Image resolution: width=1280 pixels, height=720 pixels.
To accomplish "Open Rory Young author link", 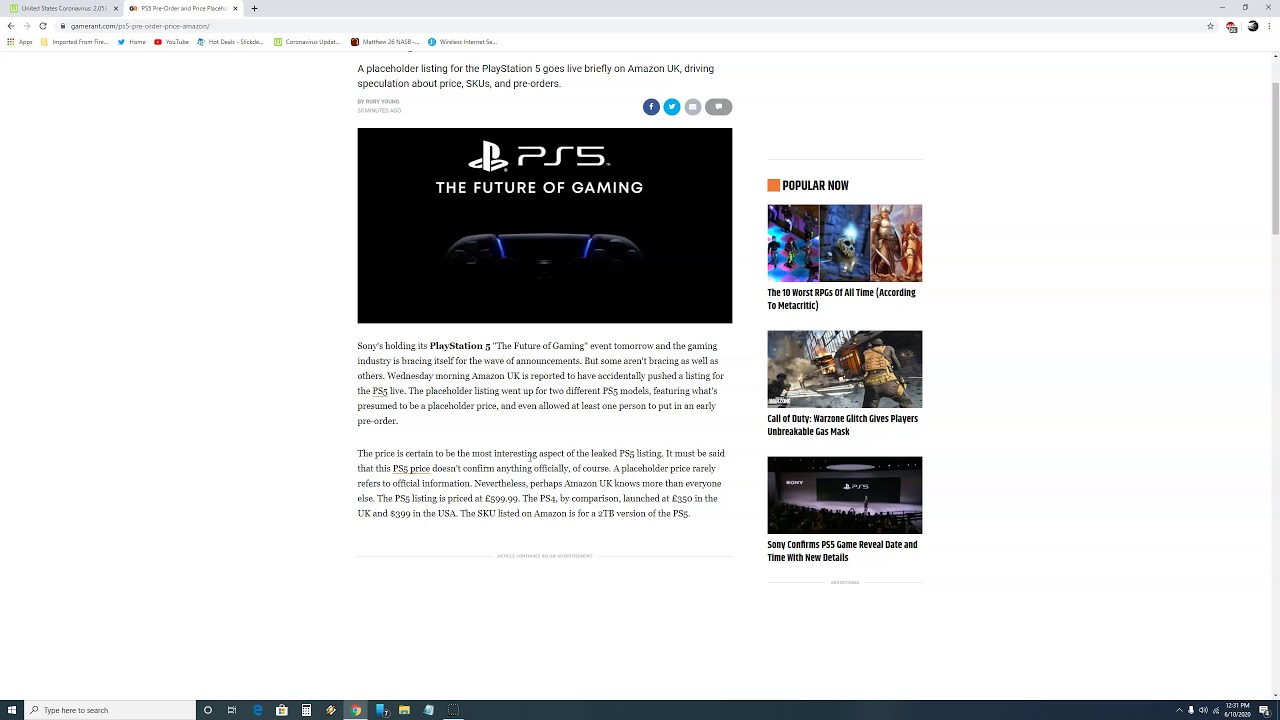I will (x=382, y=102).
